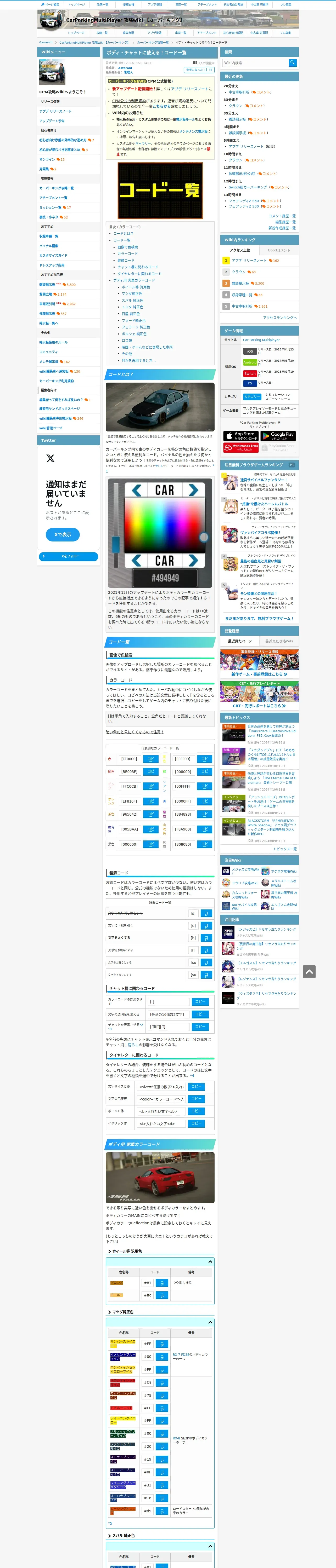336x1568 pixels.
Task: Open アチーブメント in the top menu
Action: pyautogui.click(x=207, y=4)
